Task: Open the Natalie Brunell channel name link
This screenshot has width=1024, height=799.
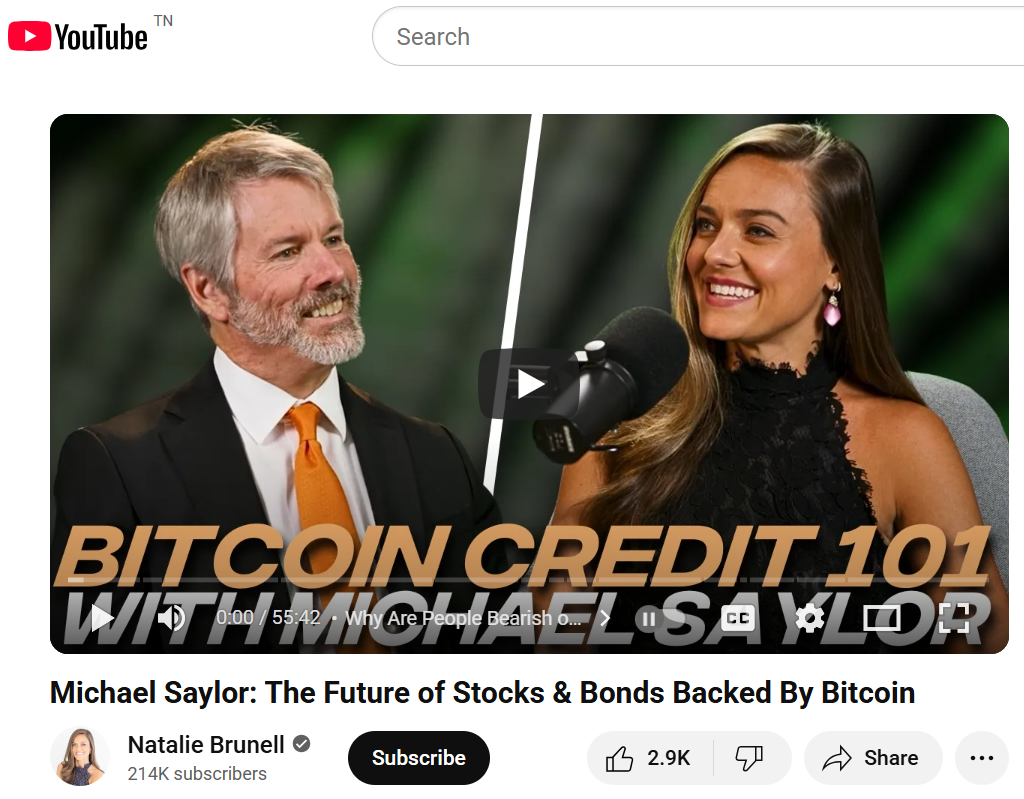Action: click(x=206, y=745)
